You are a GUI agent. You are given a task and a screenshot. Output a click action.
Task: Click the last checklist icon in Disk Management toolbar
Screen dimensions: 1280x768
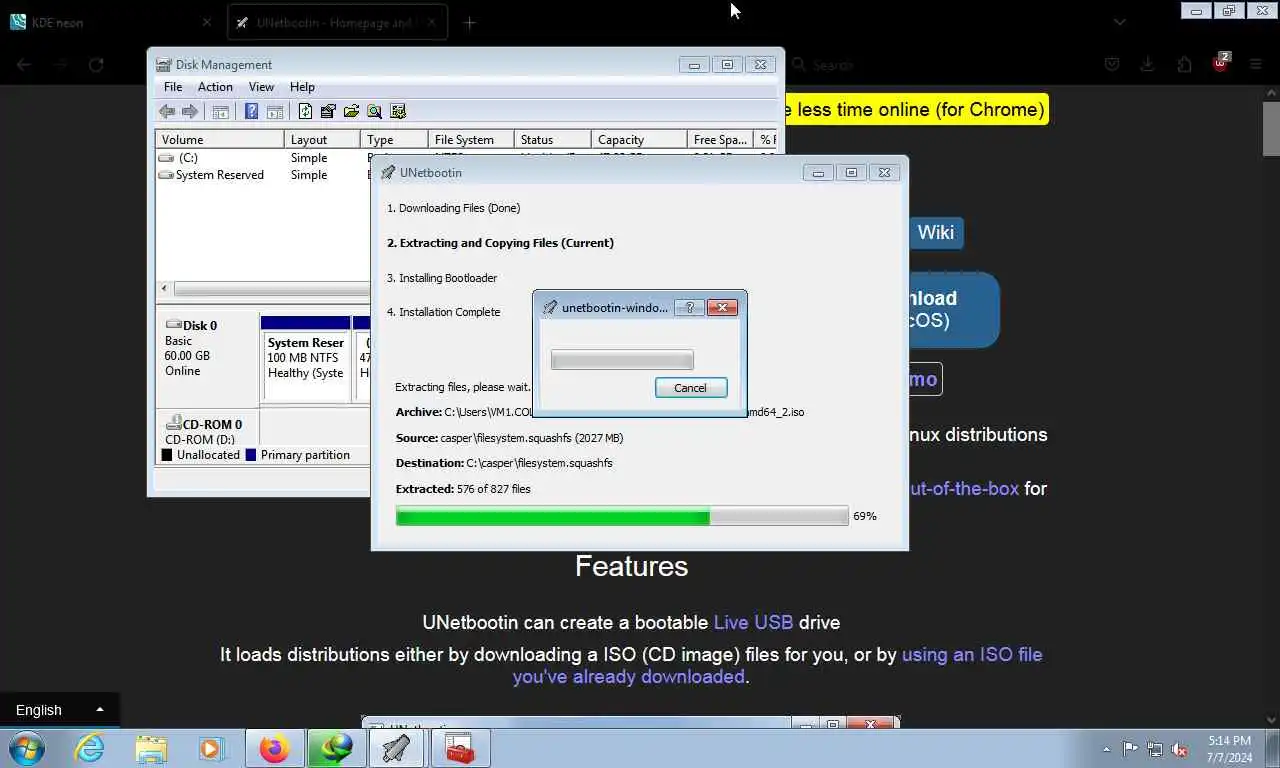(398, 111)
